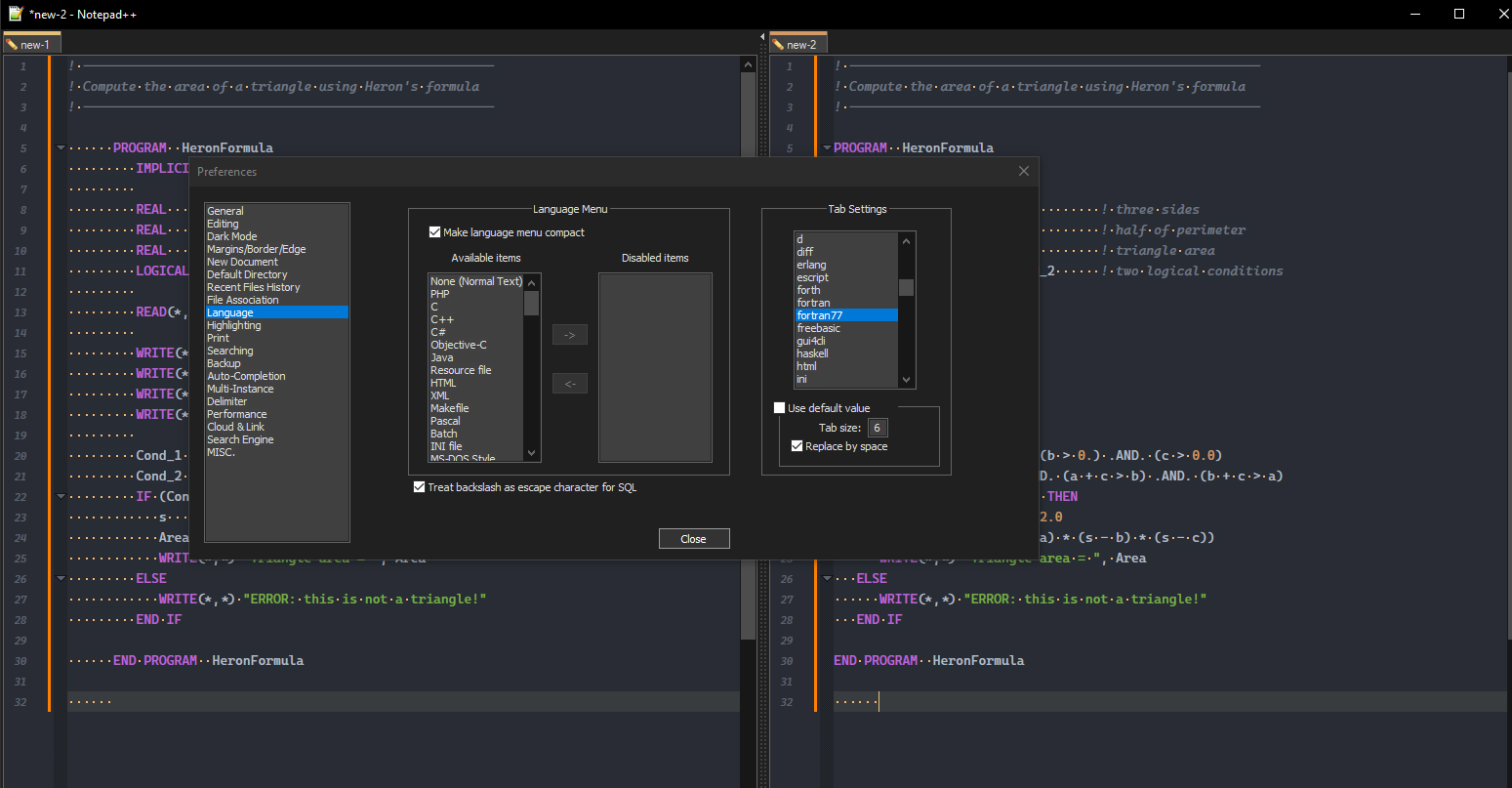Image resolution: width=1512 pixels, height=788 pixels.
Task: Select None (Normal Text) in Available items
Action: [x=476, y=281]
